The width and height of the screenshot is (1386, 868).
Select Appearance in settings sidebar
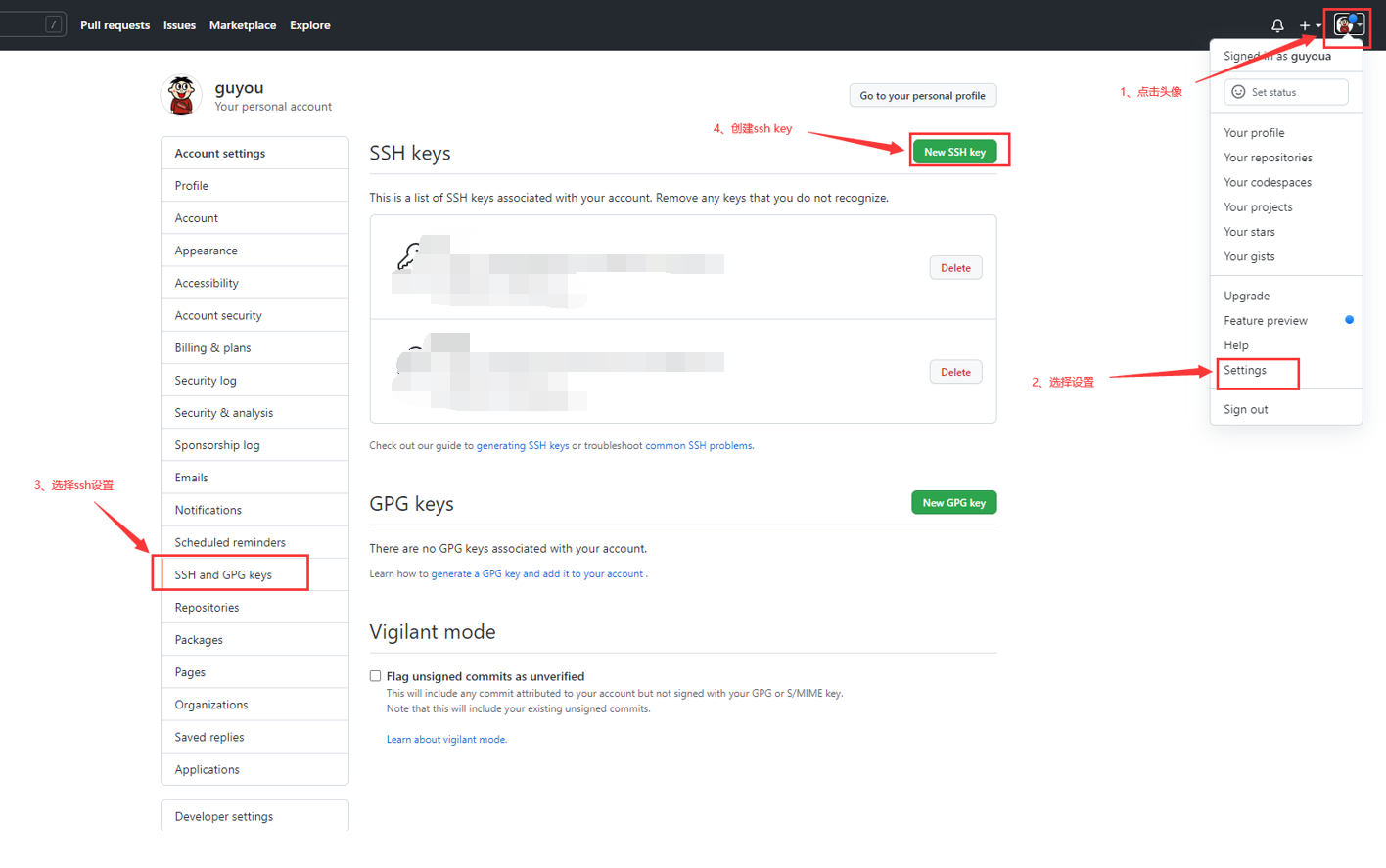coord(254,250)
